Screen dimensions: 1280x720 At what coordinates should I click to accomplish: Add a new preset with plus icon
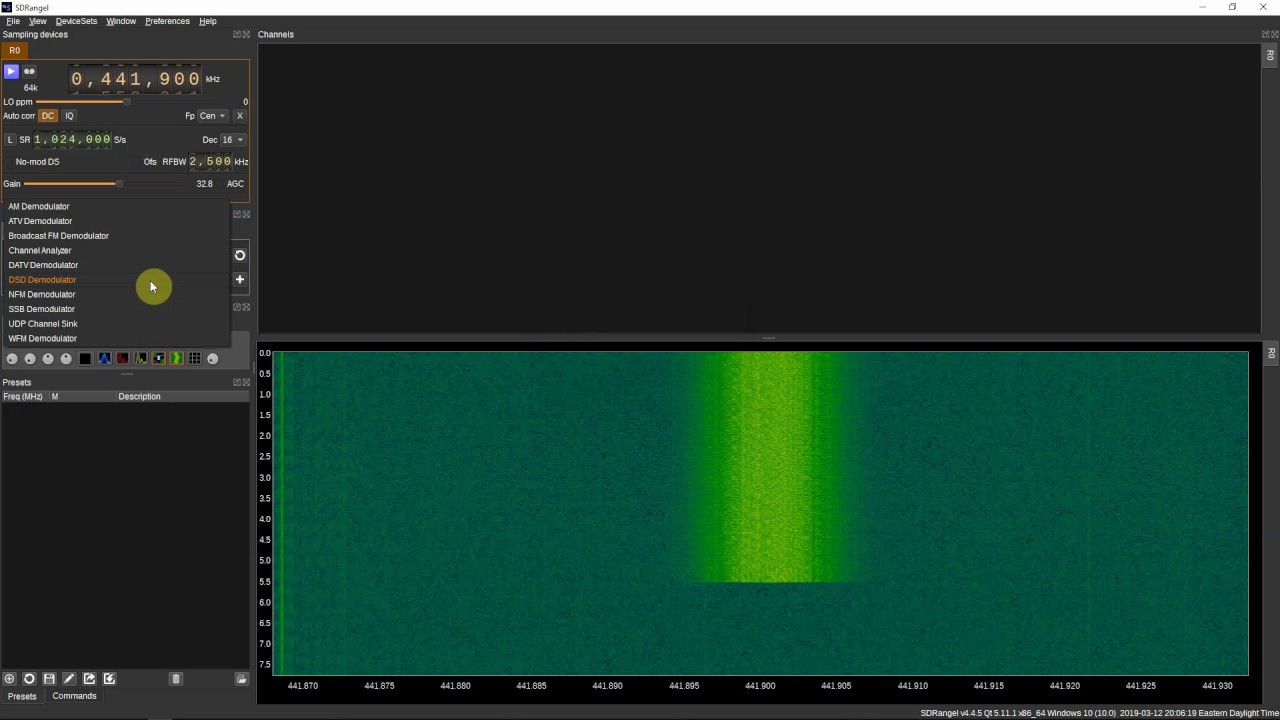coord(9,679)
